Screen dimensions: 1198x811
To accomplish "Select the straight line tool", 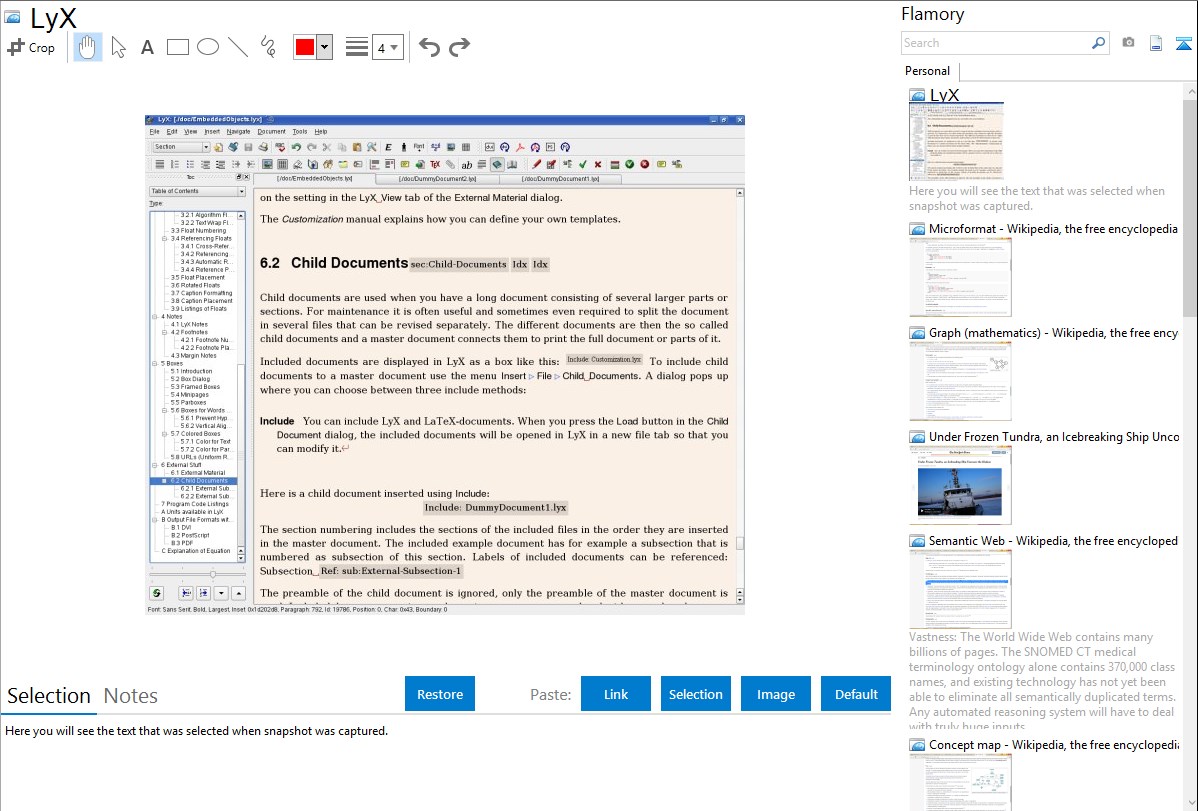I will tap(238, 47).
